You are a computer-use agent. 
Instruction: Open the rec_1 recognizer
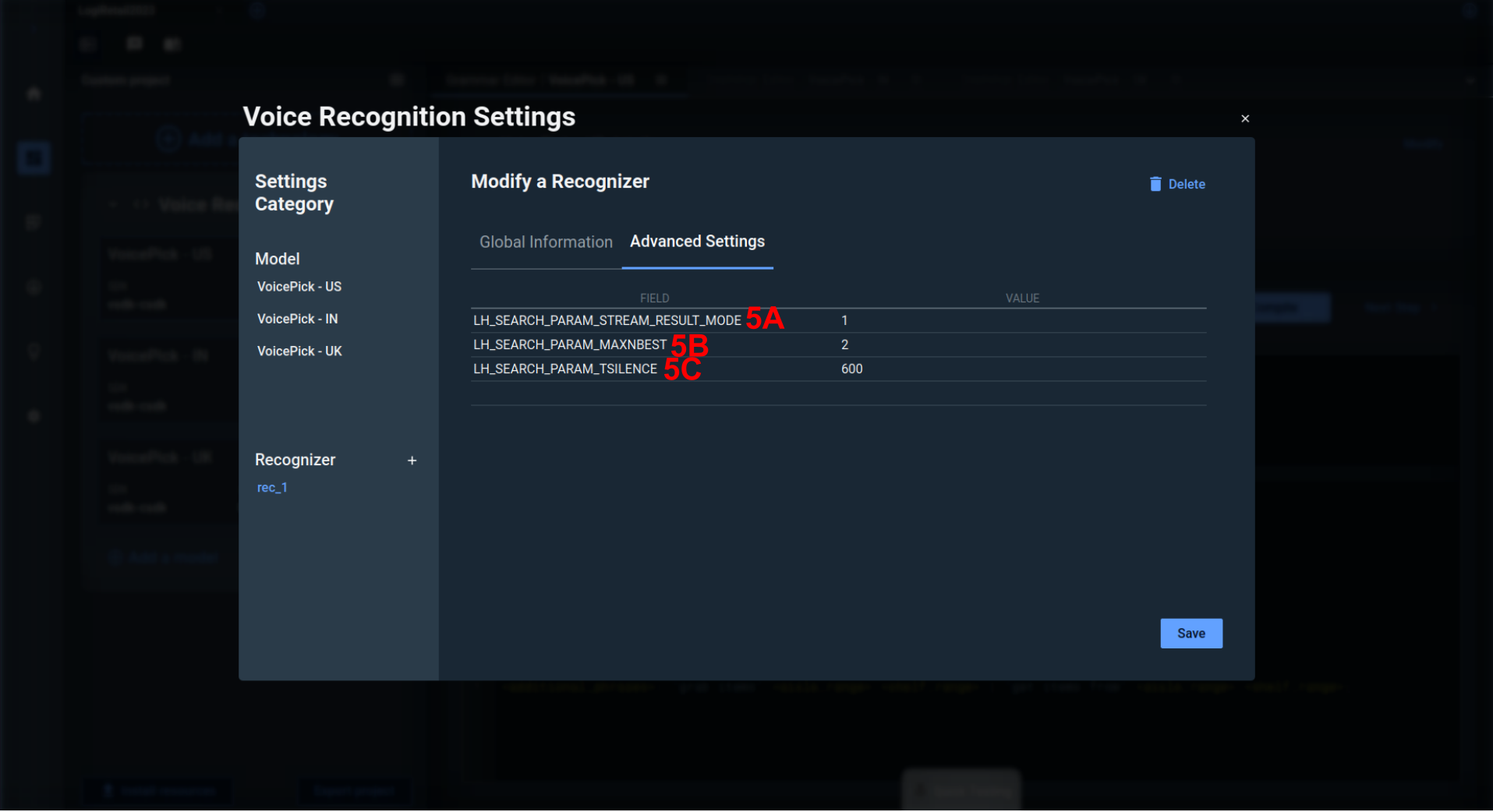point(272,488)
